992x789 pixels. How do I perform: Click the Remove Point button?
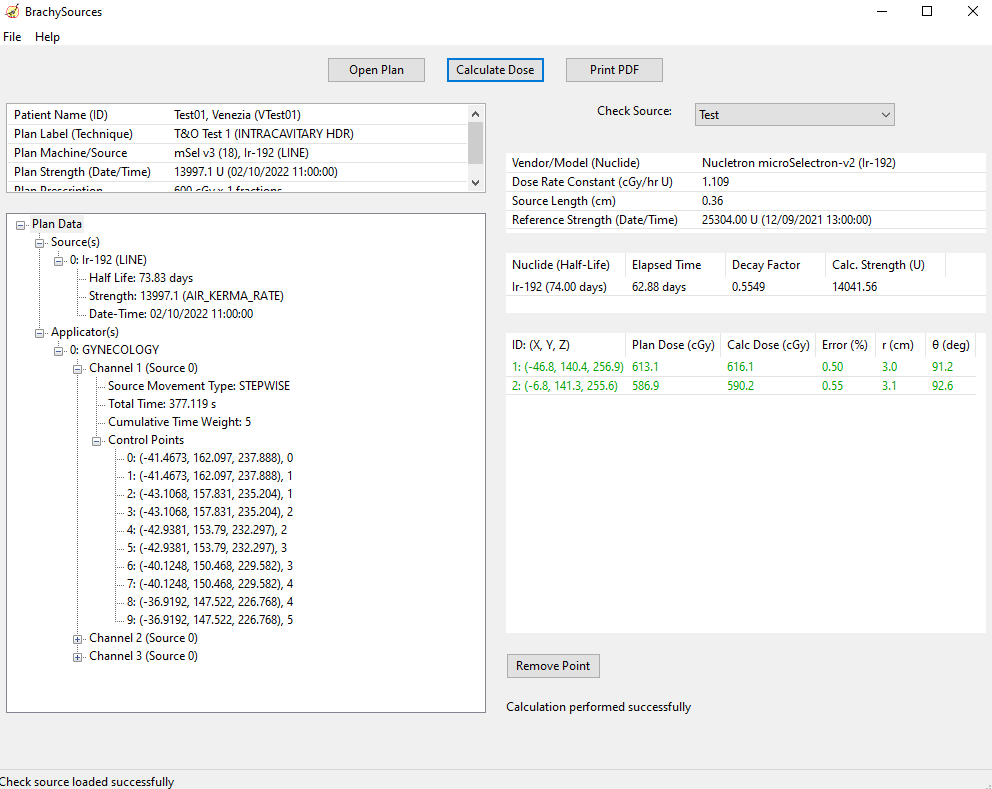coord(553,666)
